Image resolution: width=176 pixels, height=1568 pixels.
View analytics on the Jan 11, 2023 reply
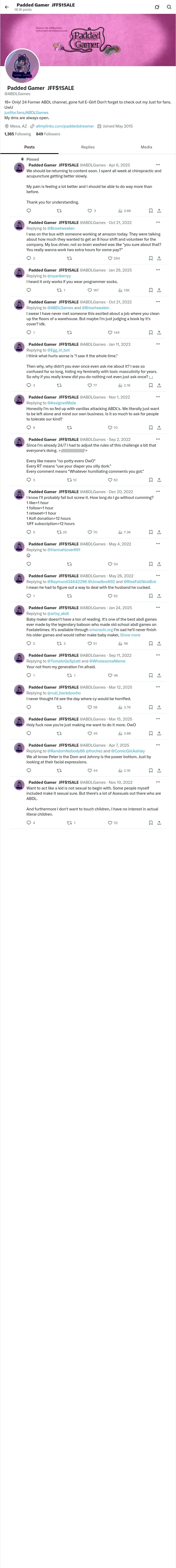pos(120,385)
